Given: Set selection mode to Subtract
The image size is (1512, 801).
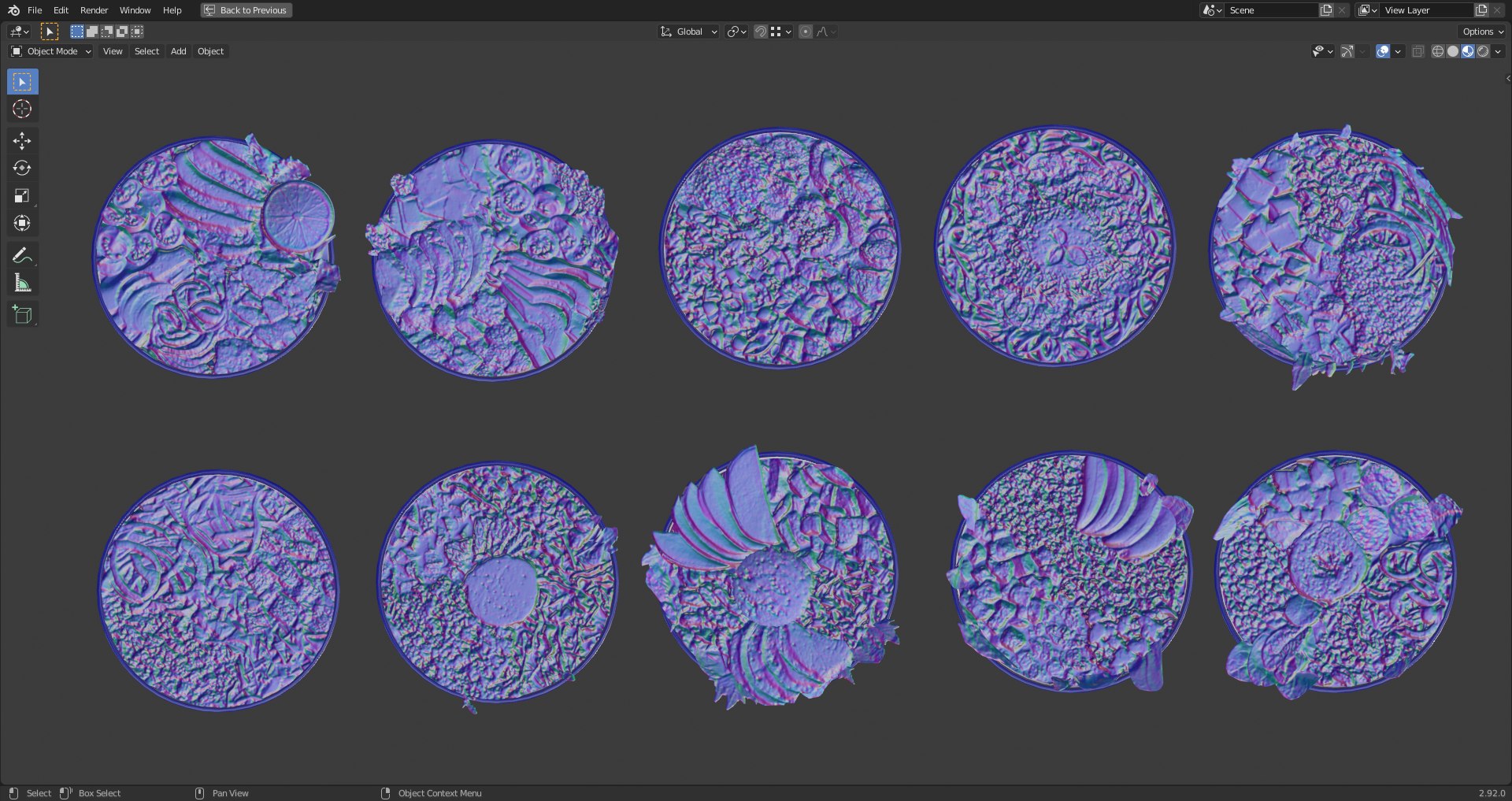Looking at the screenshot, I should pos(106,32).
